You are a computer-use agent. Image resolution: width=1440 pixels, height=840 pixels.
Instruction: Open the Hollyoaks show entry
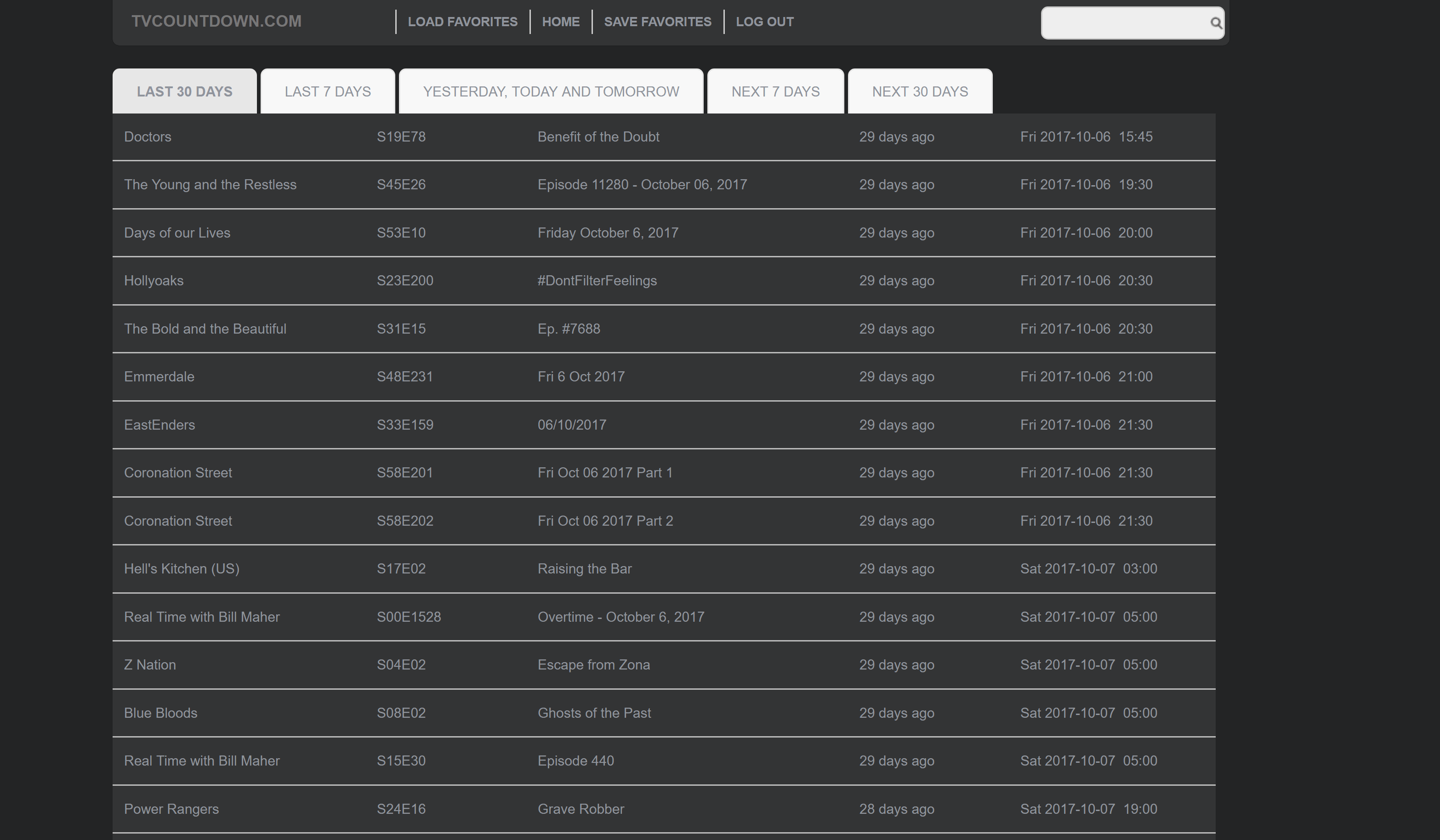tap(154, 281)
